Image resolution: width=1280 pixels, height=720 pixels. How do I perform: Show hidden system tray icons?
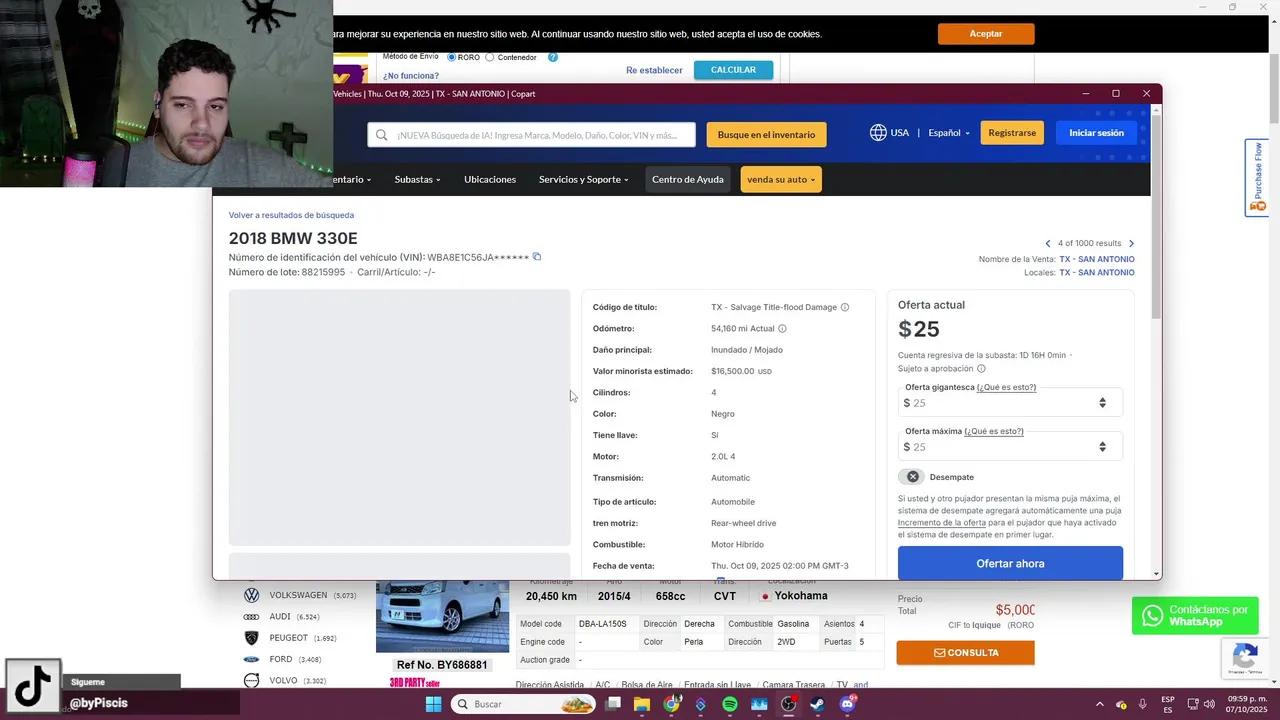coord(1100,704)
